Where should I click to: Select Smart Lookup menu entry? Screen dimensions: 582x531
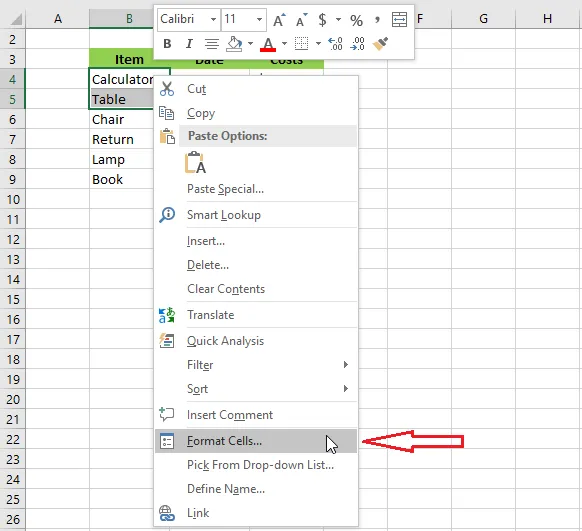point(256,215)
